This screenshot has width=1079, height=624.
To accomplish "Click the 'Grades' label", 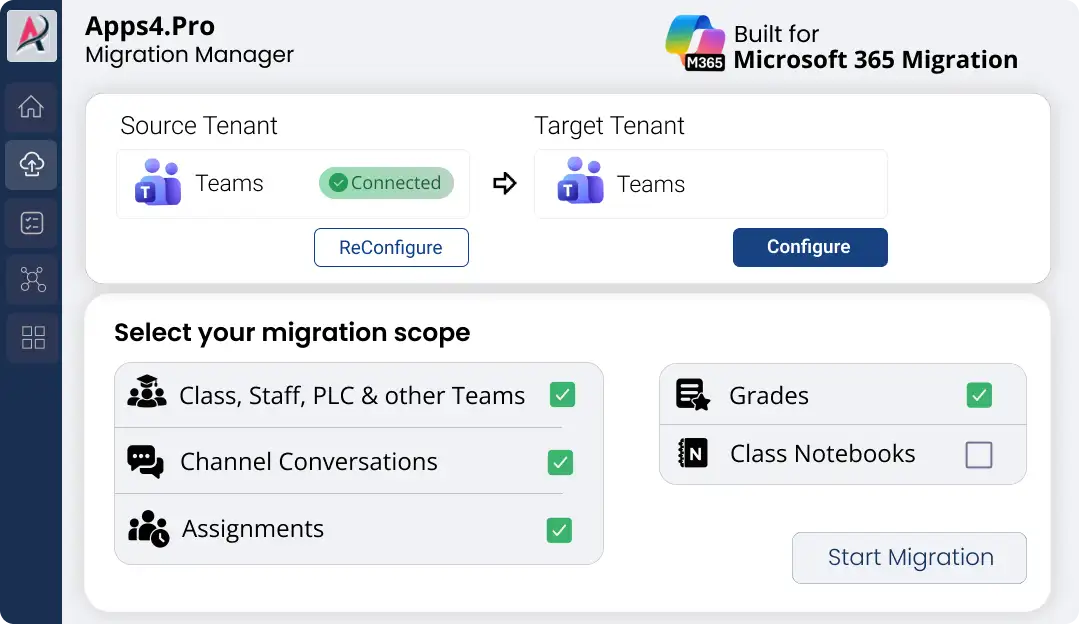I will click(769, 396).
